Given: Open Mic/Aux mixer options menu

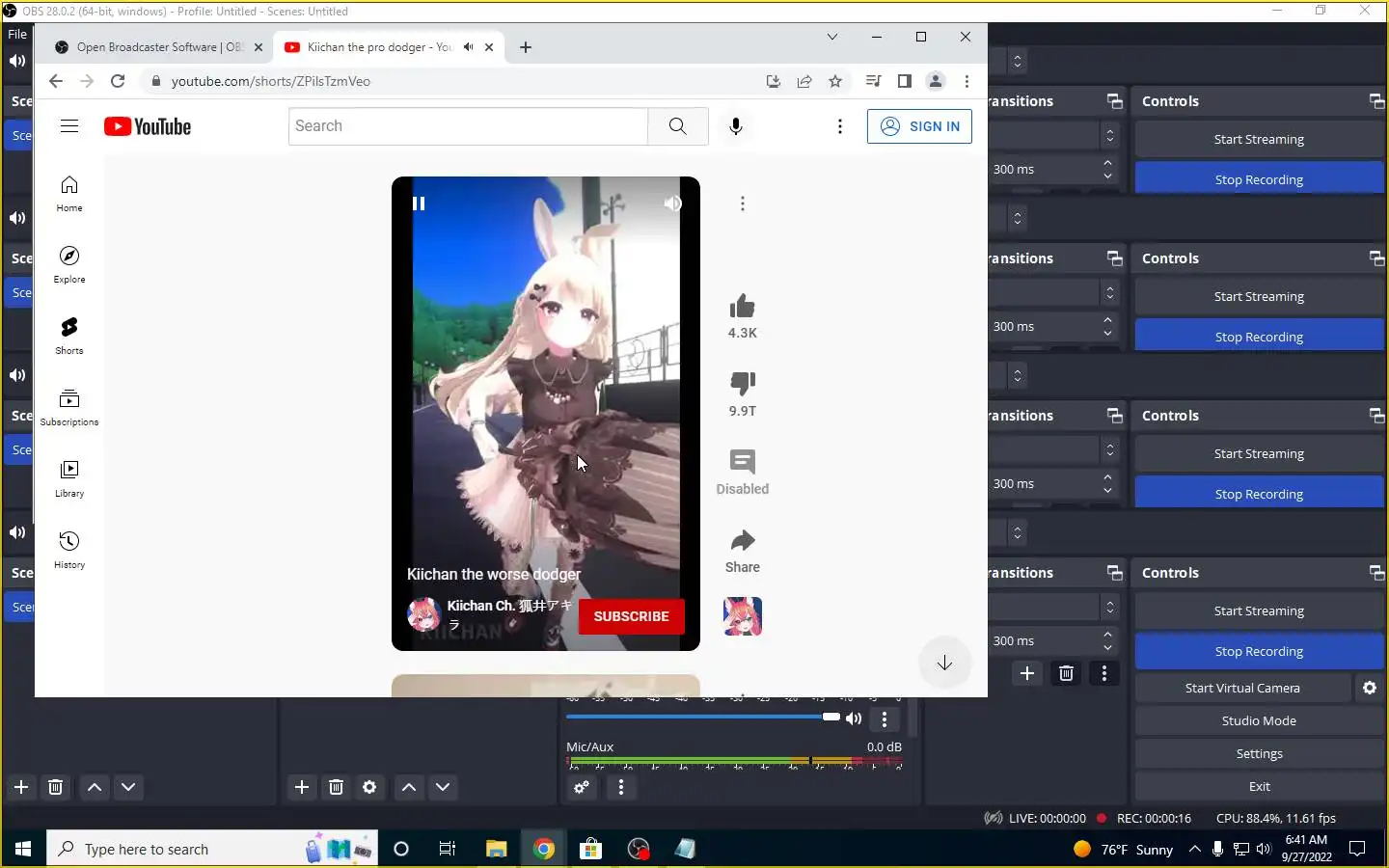Looking at the screenshot, I should pyautogui.click(x=621, y=787).
